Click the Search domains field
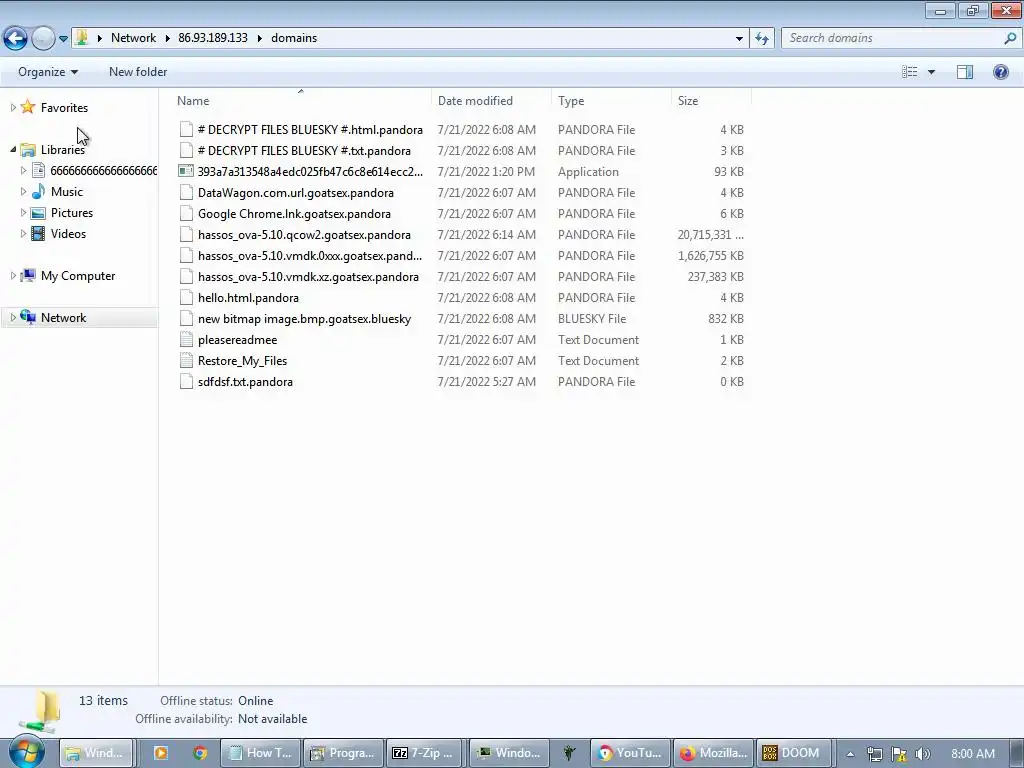 point(892,39)
